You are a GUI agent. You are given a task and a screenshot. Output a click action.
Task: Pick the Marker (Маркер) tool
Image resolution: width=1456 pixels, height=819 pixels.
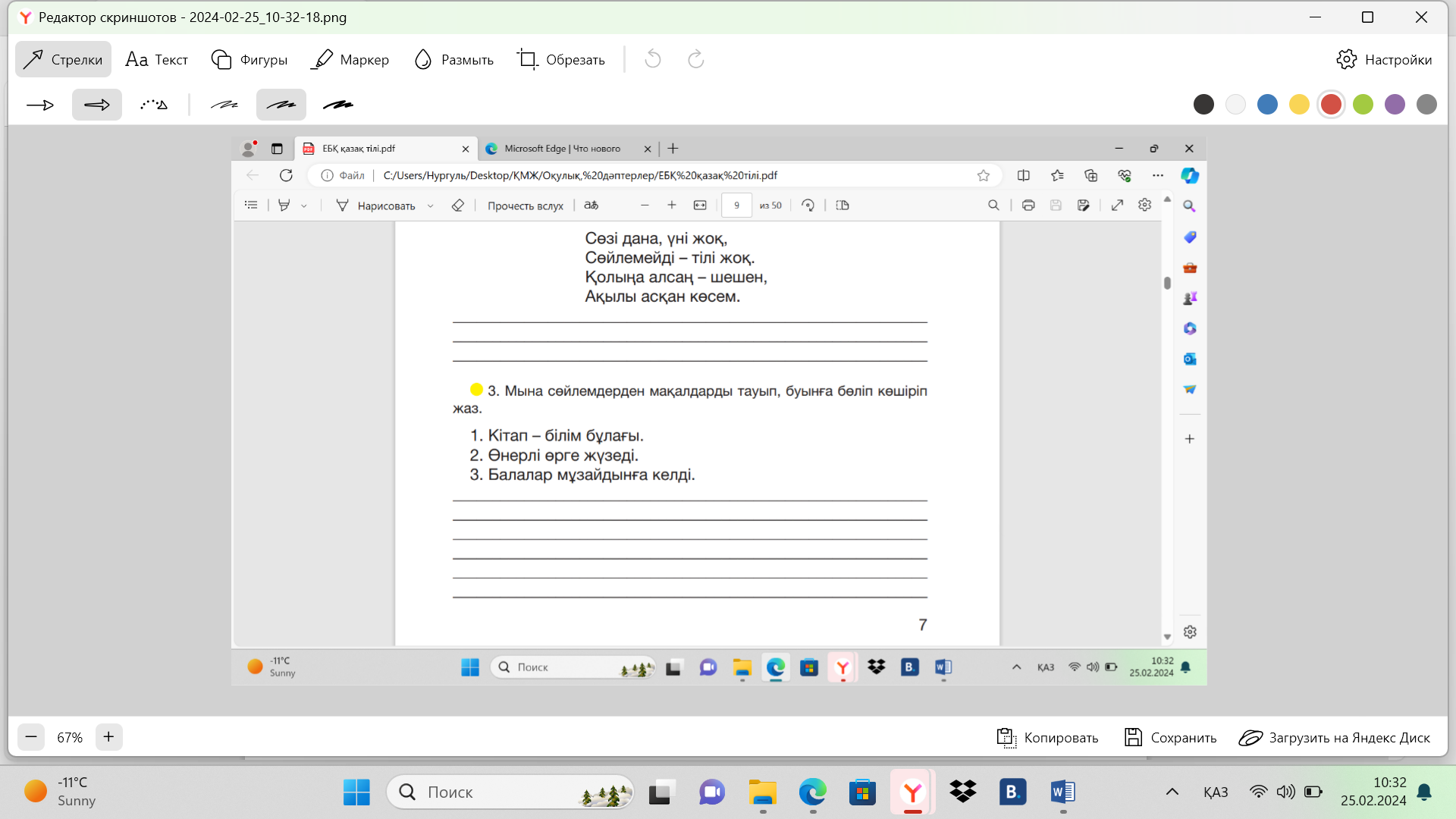point(350,59)
